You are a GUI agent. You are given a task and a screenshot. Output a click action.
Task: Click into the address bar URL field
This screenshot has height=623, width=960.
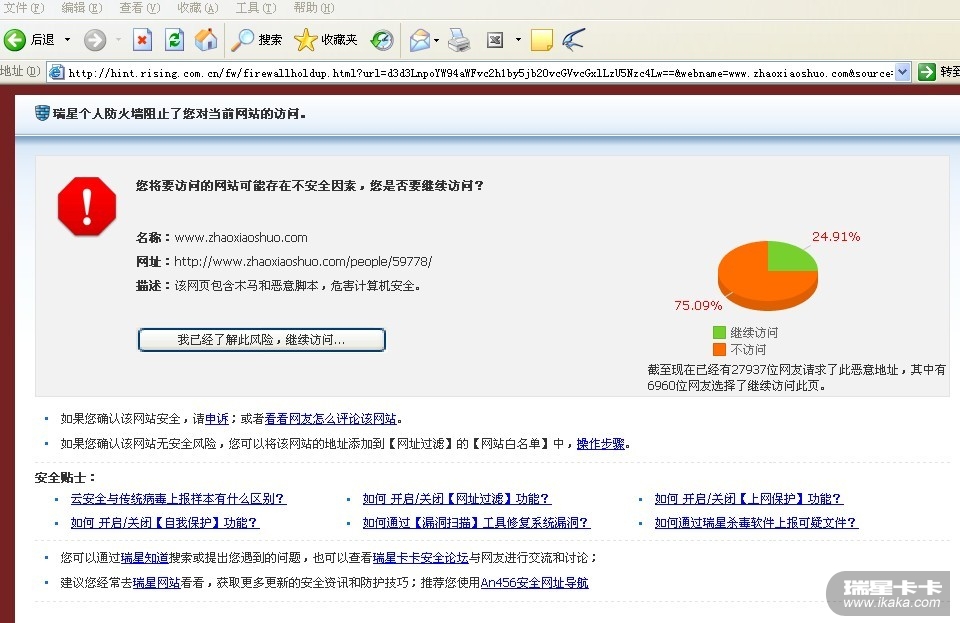[x=480, y=73]
